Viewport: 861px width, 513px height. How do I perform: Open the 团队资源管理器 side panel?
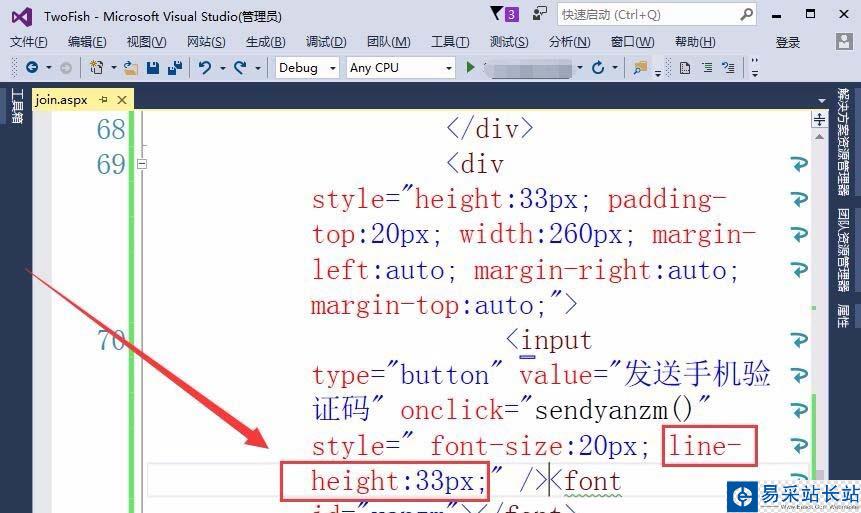point(843,250)
